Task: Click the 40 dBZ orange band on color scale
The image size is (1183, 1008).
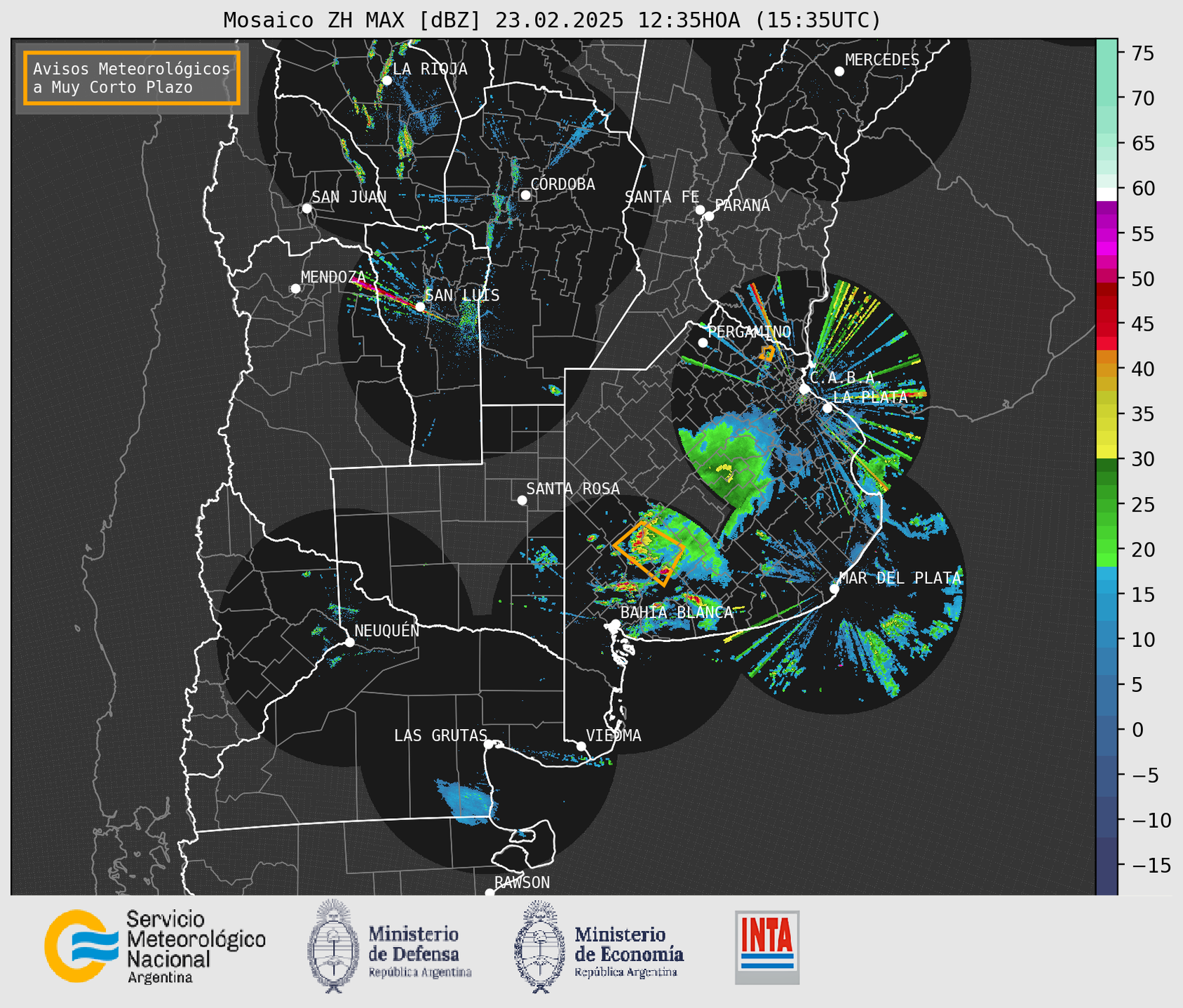Action: (1107, 369)
